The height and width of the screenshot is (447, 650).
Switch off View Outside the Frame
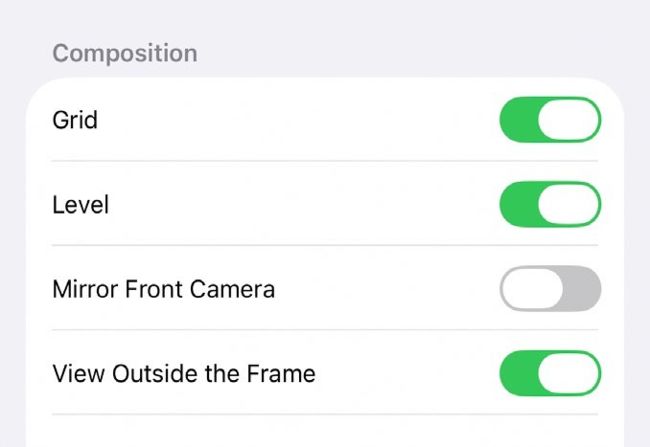[550, 373]
